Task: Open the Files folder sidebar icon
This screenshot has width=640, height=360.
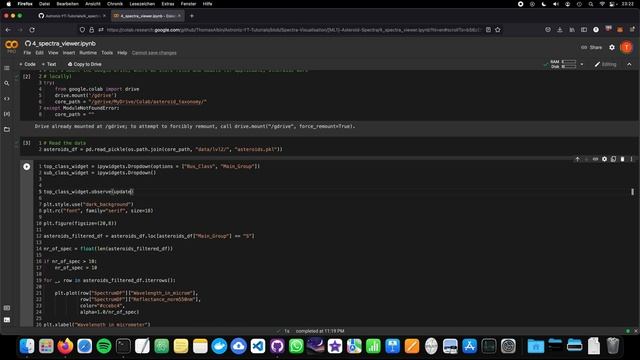Action: click(x=7, y=129)
